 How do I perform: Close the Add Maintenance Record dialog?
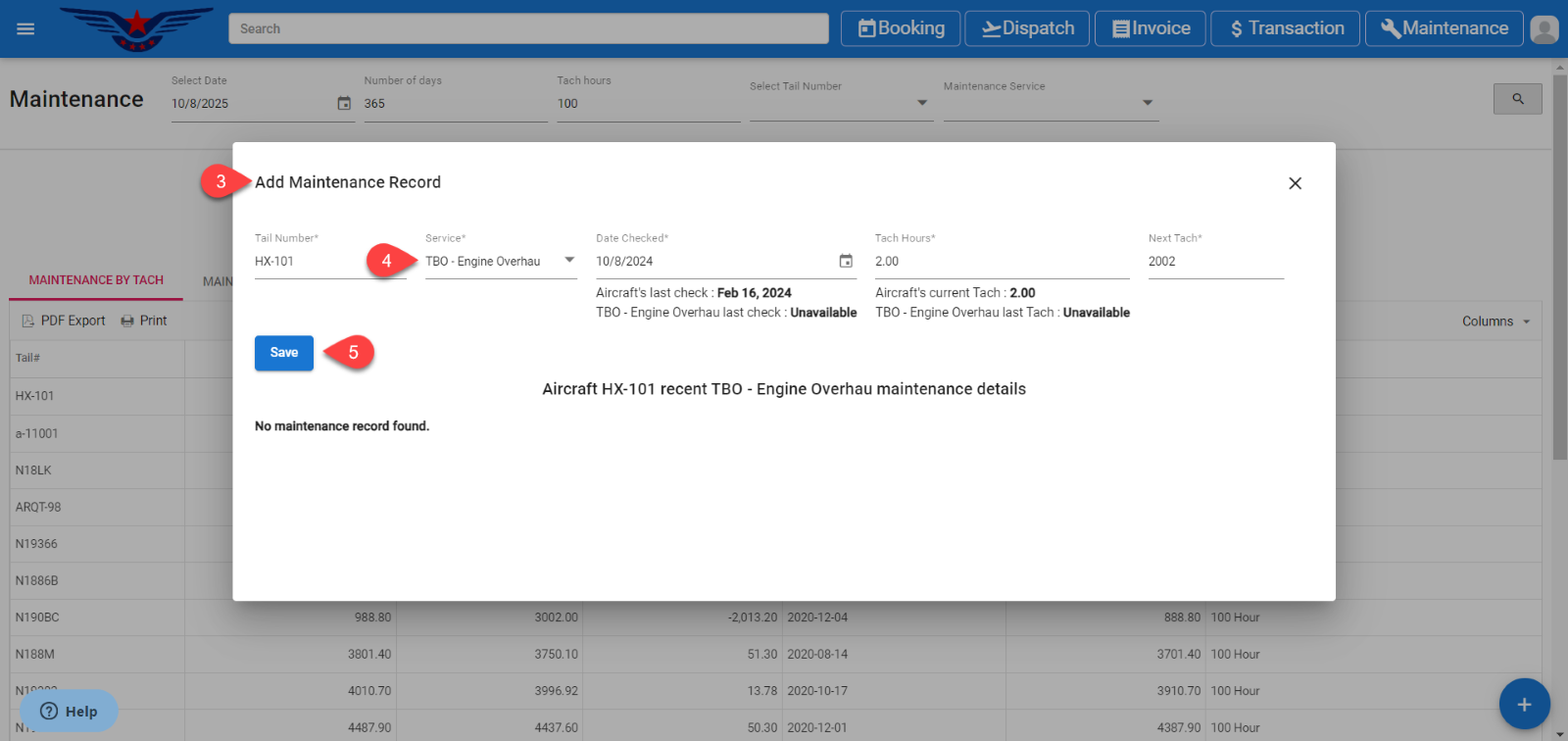(x=1295, y=183)
